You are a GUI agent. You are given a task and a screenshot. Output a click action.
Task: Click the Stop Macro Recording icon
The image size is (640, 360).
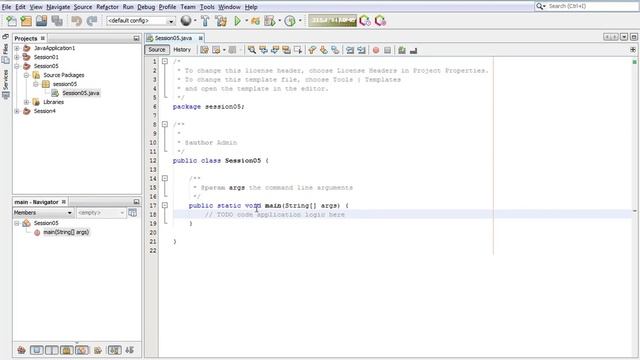click(x=387, y=50)
